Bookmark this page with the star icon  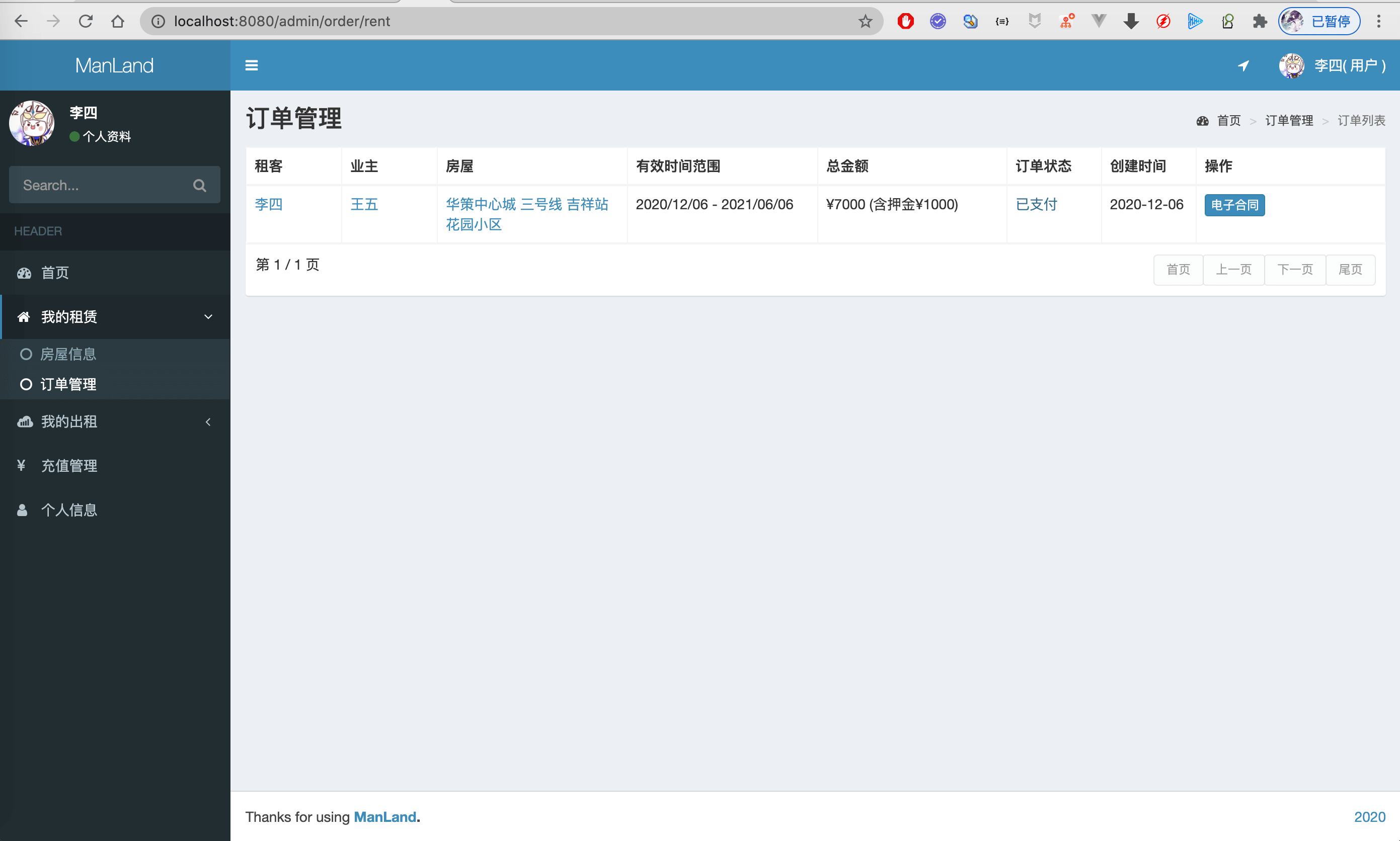865,22
